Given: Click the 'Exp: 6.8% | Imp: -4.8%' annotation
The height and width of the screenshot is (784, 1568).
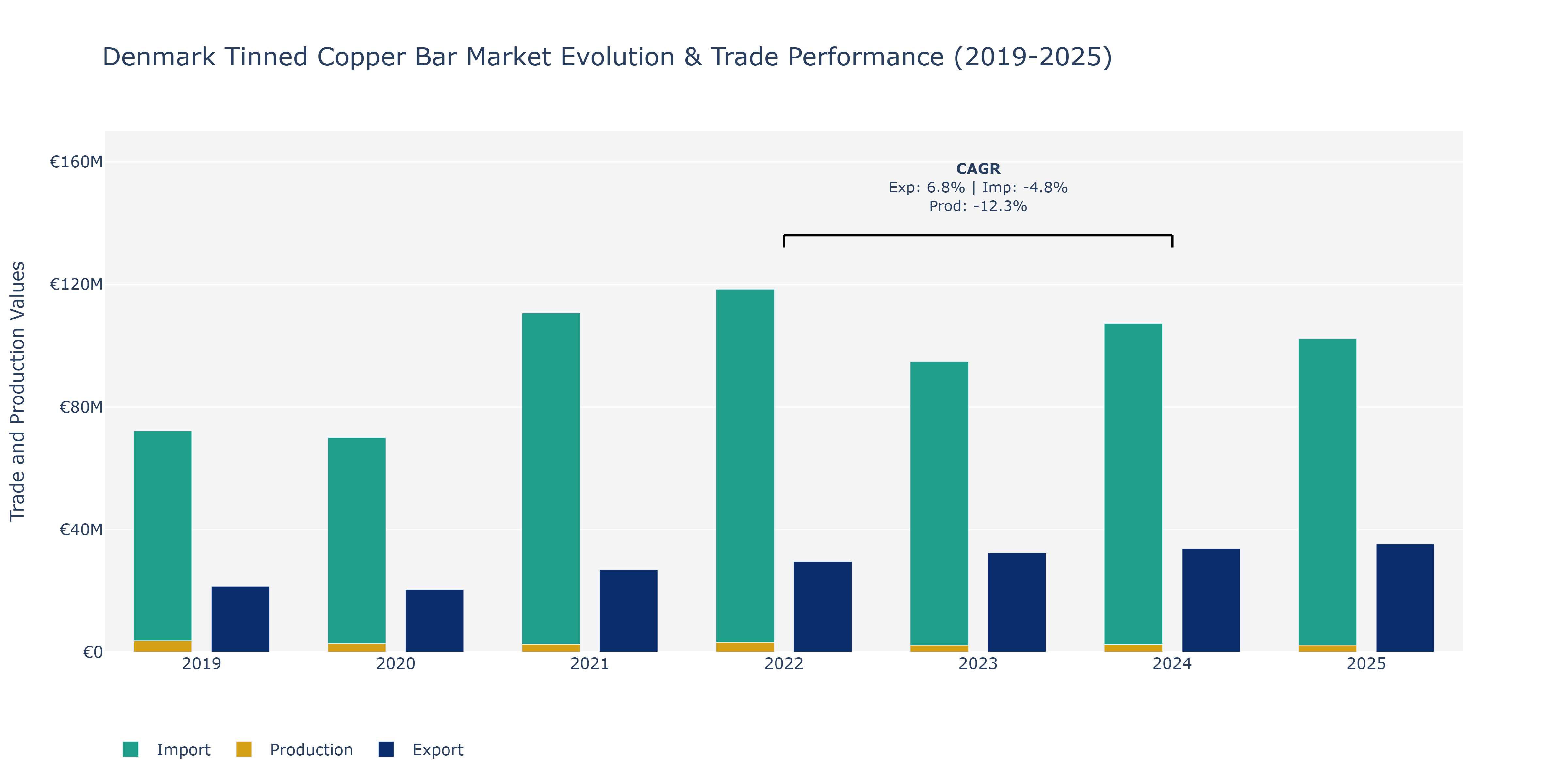Looking at the screenshot, I should click(x=978, y=188).
